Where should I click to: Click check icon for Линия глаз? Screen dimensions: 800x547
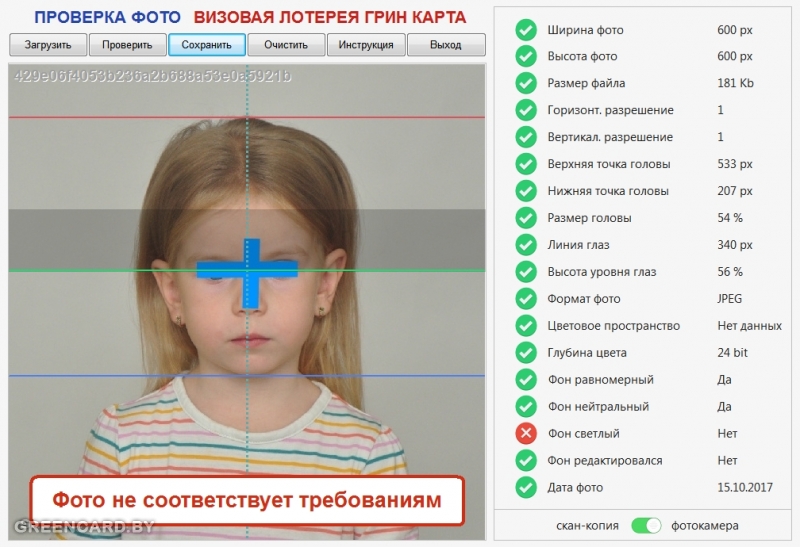tap(526, 245)
